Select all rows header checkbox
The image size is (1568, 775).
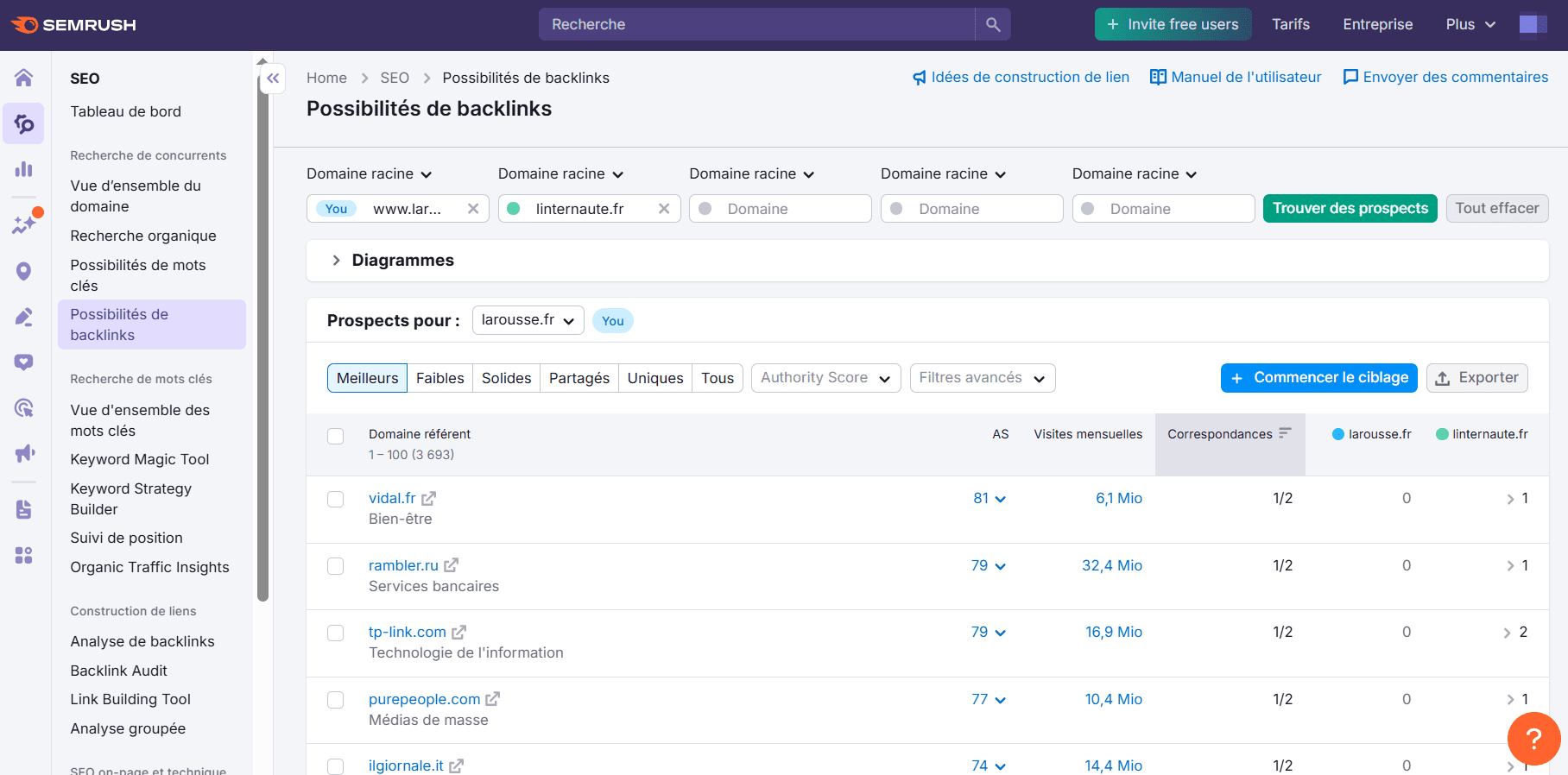point(336,436)
